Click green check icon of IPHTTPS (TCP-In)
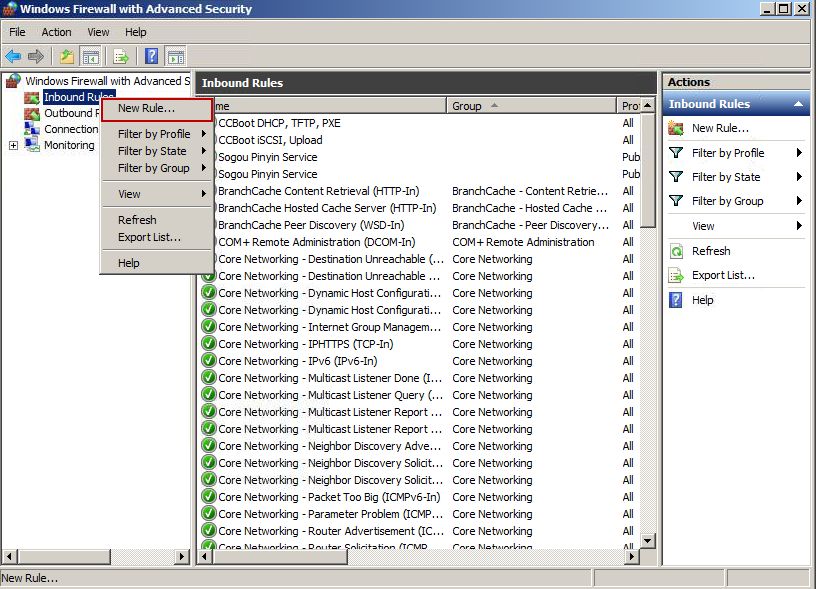 (209, 344)
